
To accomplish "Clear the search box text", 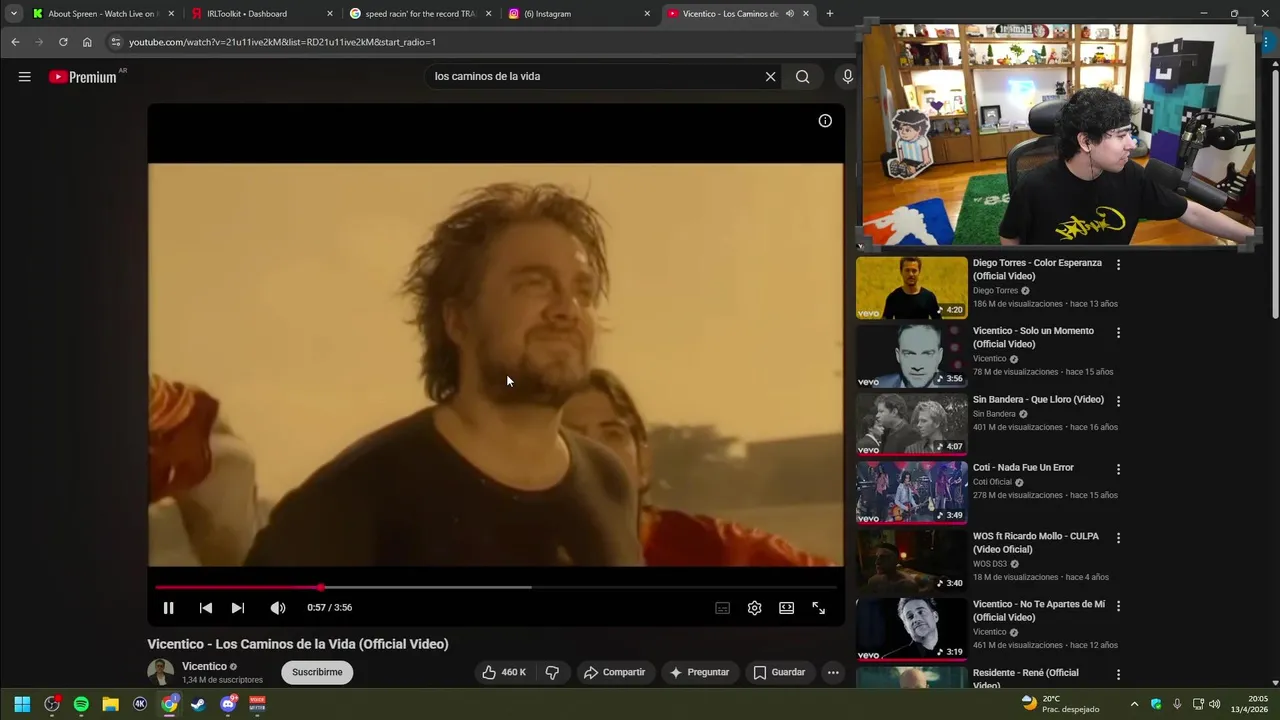I will click(770, 77).
